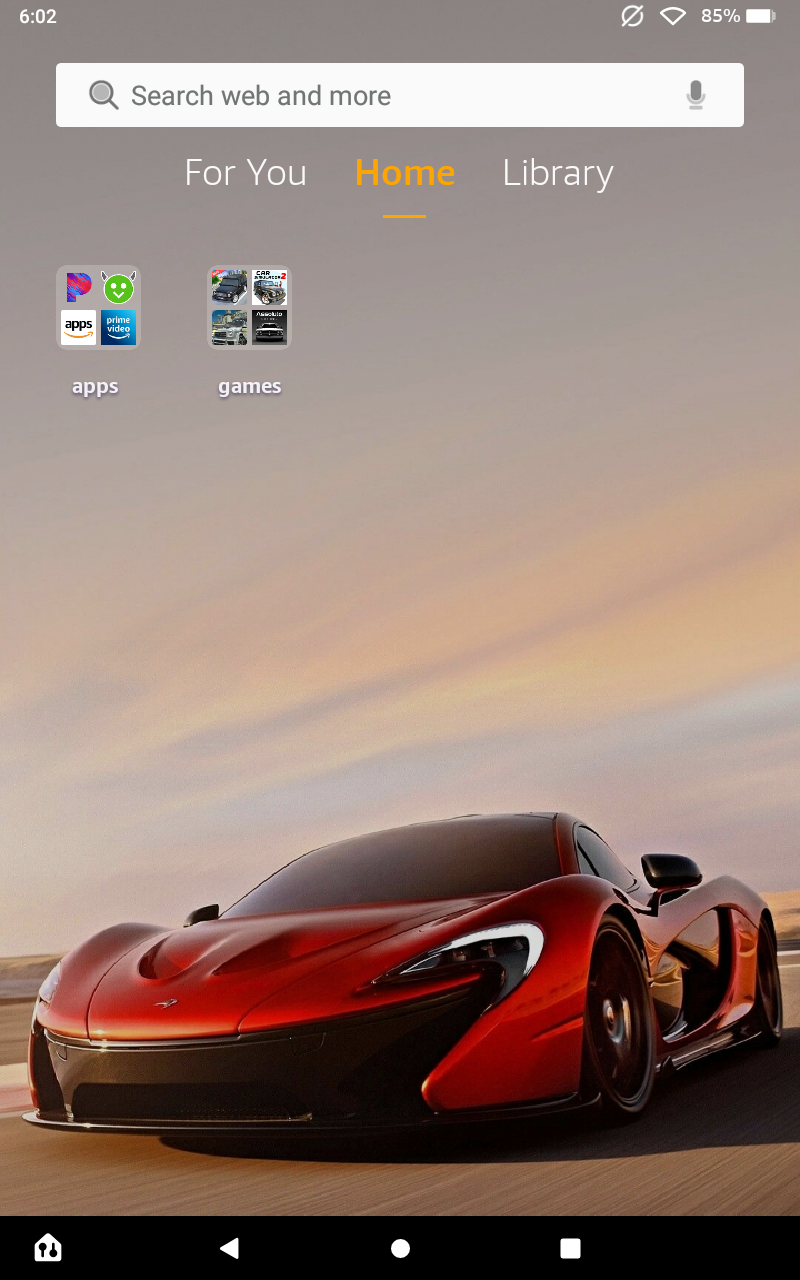Tap the magnifier search icon
Viewport: 800px width, 1280px height.
pos(103,95)
